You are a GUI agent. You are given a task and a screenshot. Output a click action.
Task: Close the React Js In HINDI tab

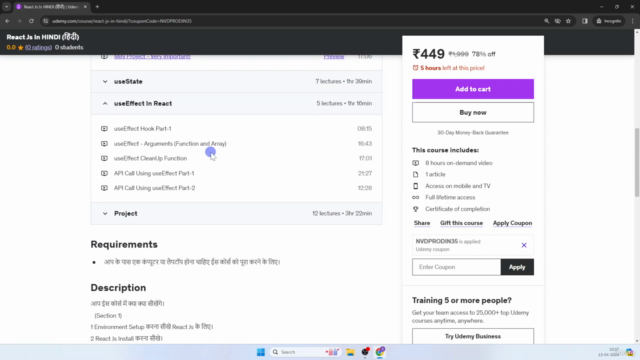(x=85, y=7)
